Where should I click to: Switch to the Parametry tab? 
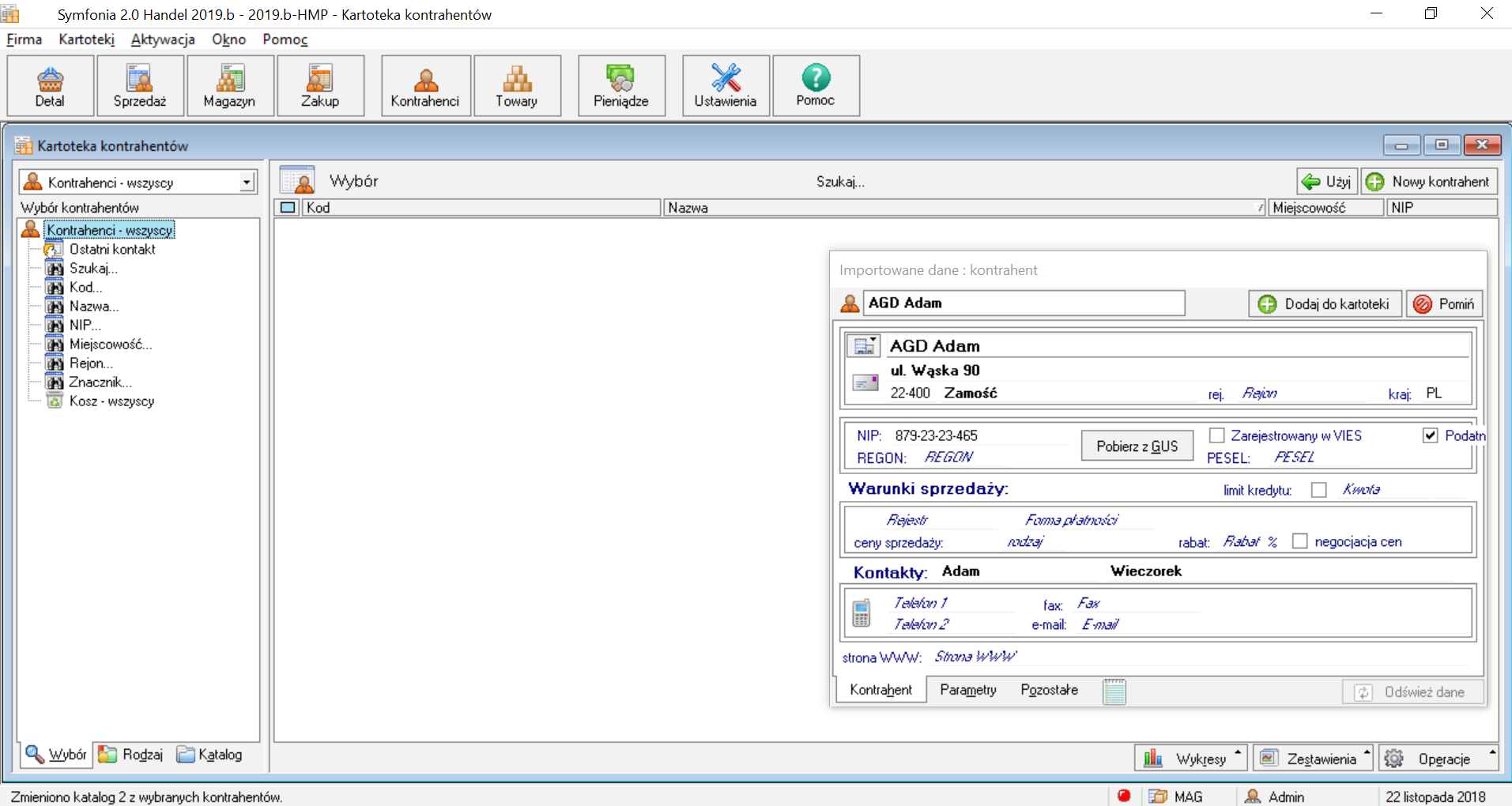[x=968, y=690]
